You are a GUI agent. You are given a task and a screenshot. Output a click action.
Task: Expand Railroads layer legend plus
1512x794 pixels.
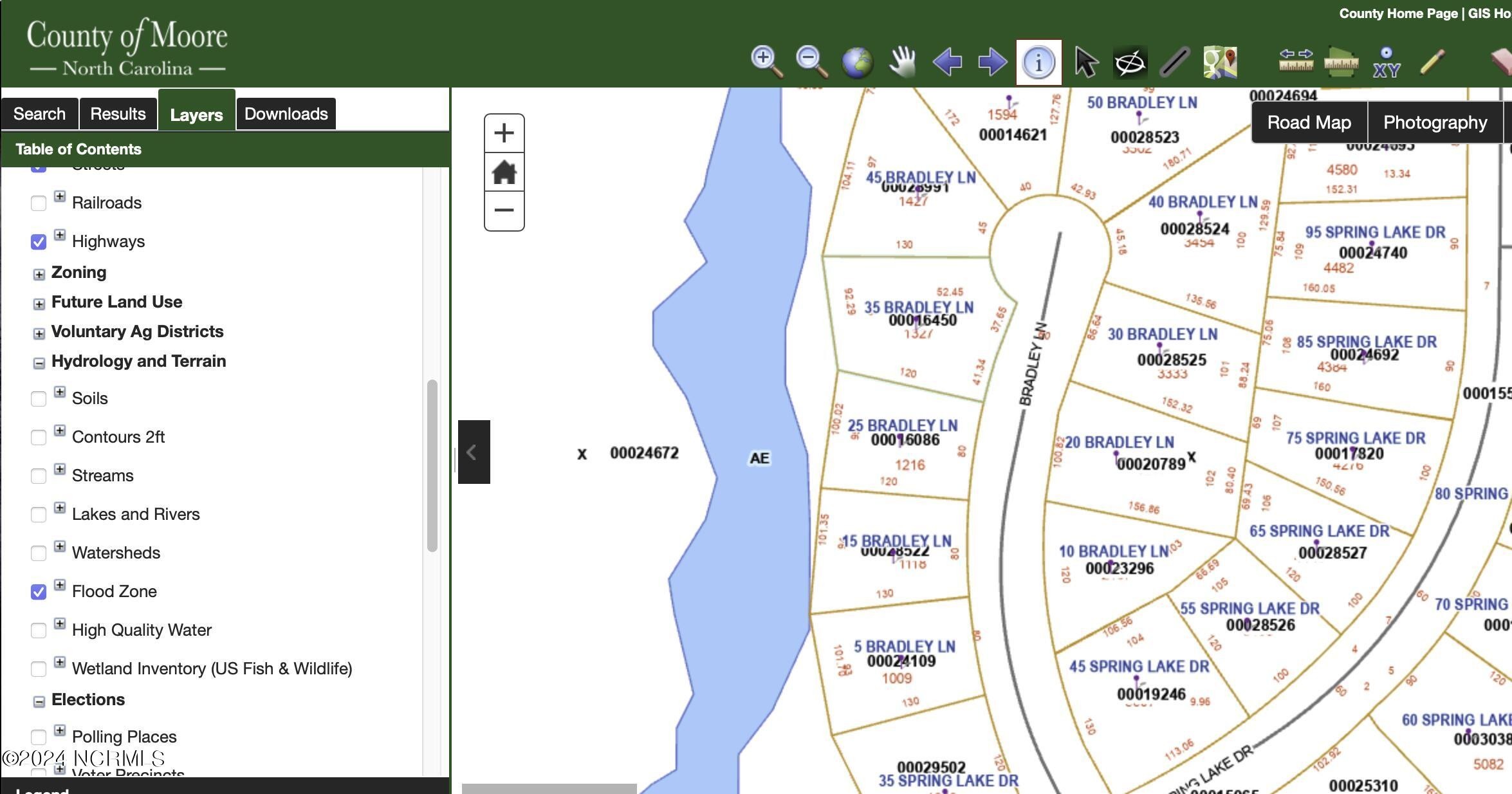pyautogui.click(x=60, y=196)
